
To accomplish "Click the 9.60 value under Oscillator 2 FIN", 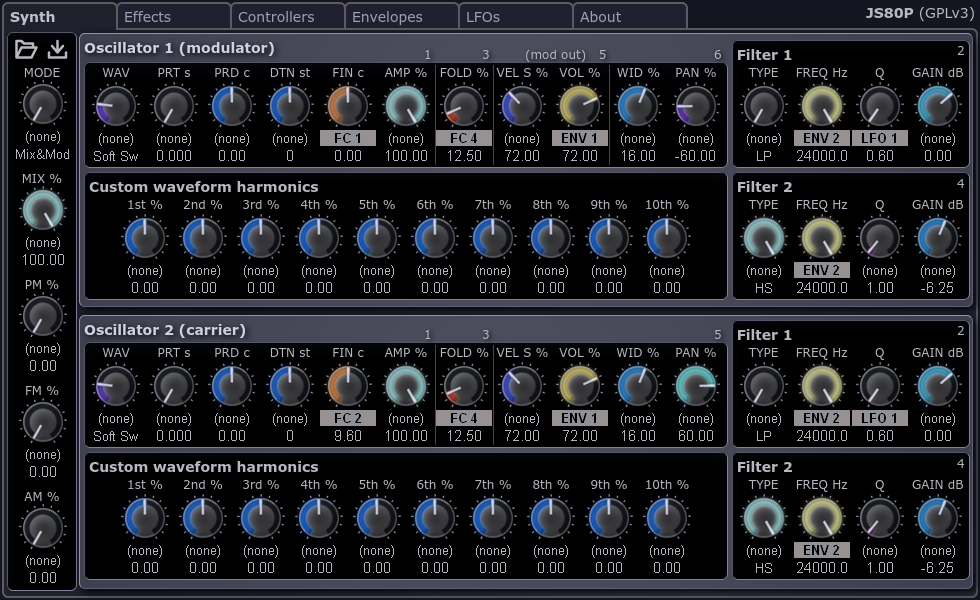I will [348, 436].
